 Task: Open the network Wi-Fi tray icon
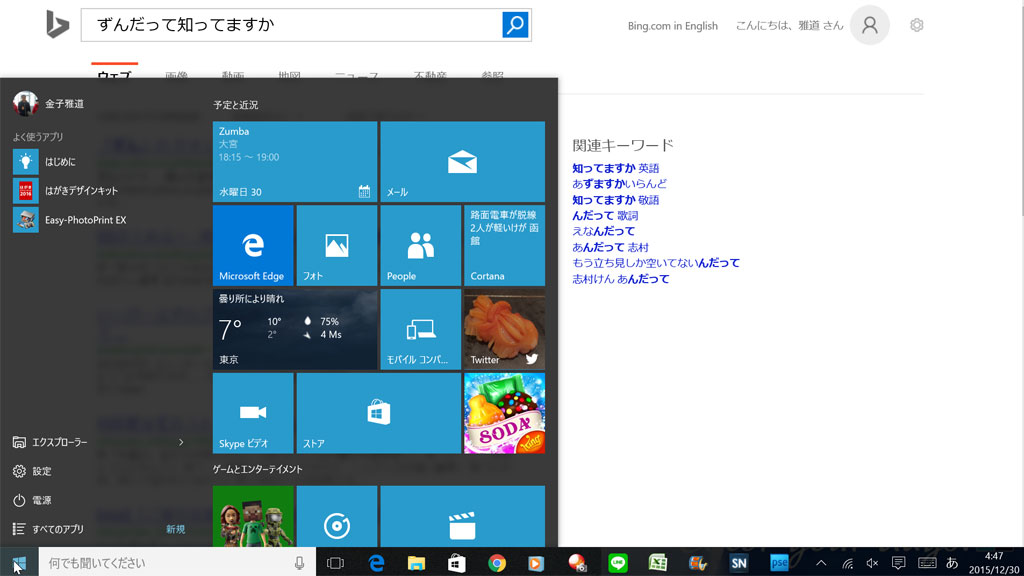point(847,563)
